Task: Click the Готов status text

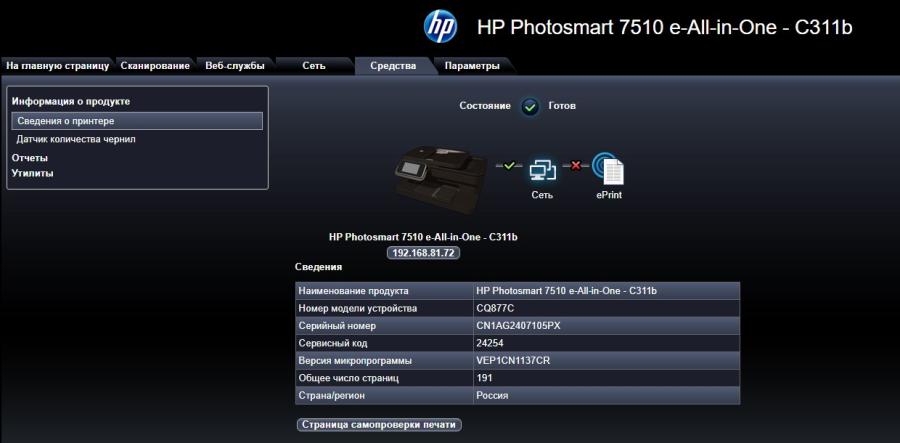Action: click(562, 106)
